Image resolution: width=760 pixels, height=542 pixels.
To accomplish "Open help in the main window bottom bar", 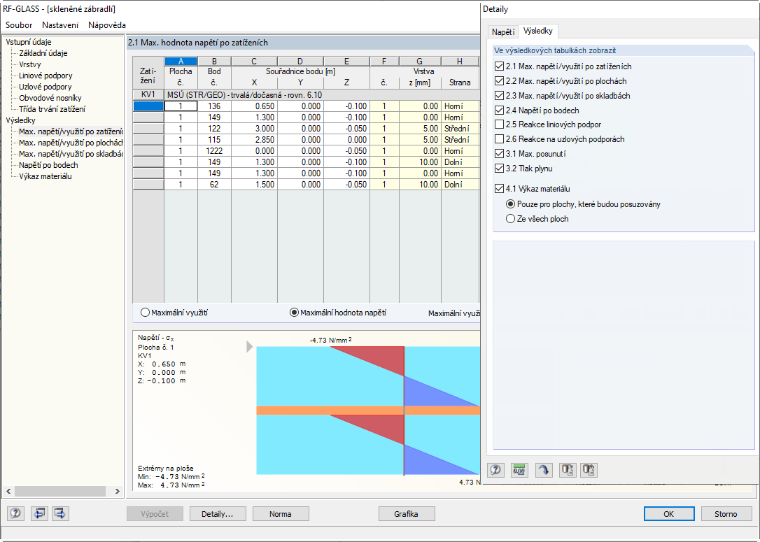I will point(16,513).
